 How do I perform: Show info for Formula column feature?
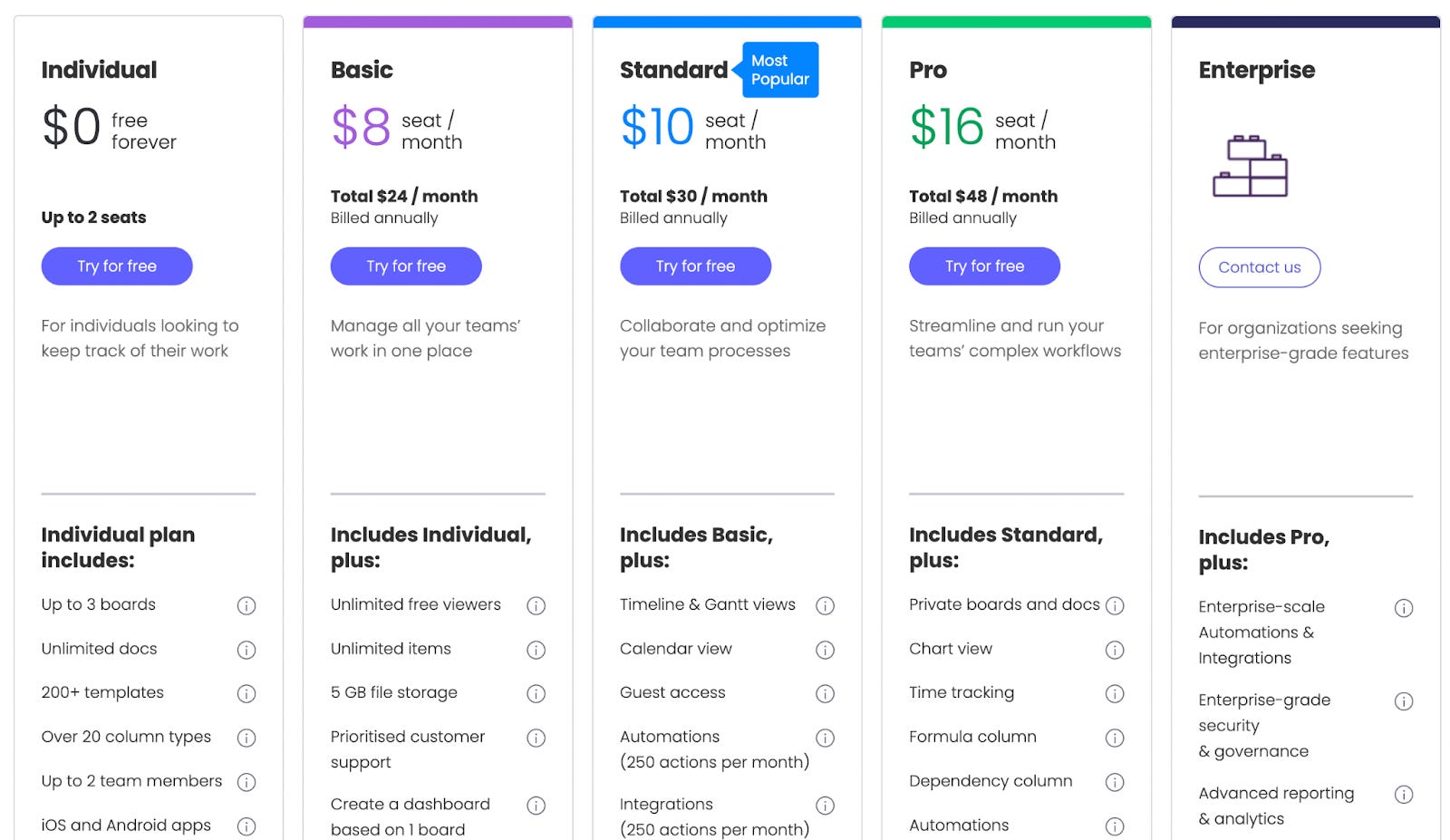(x=1115, y=738)
